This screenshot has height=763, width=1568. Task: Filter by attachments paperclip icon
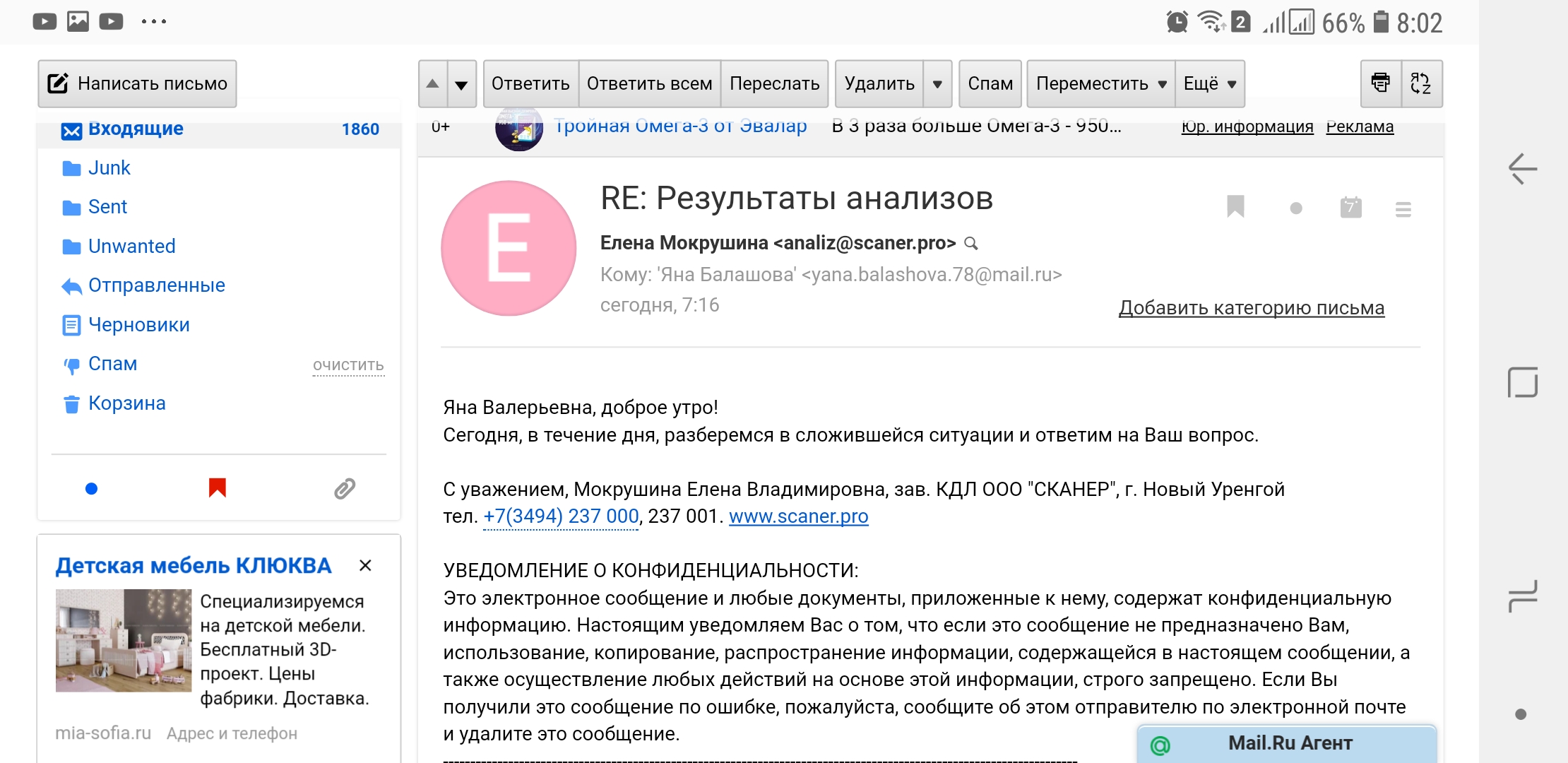point(345,488)
